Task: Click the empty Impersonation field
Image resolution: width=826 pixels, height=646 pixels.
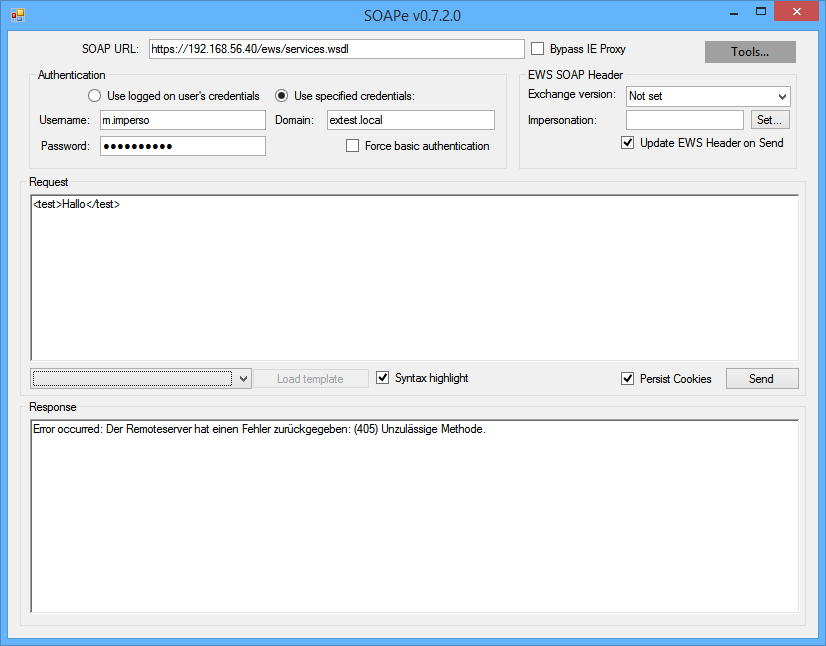Action: pyautogui.click(x=685, y=120)
